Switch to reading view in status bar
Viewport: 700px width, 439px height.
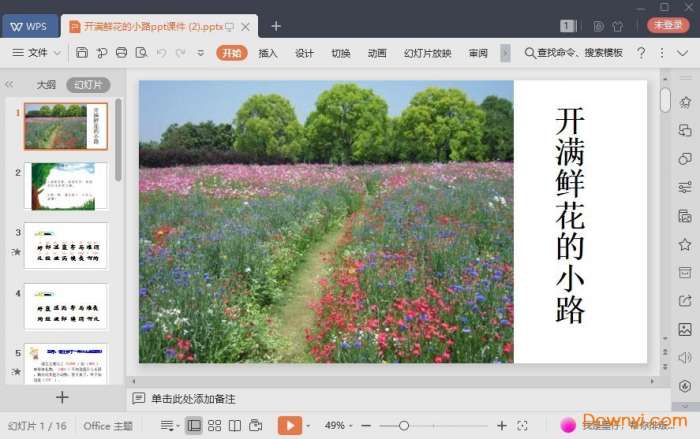point(234,426)
